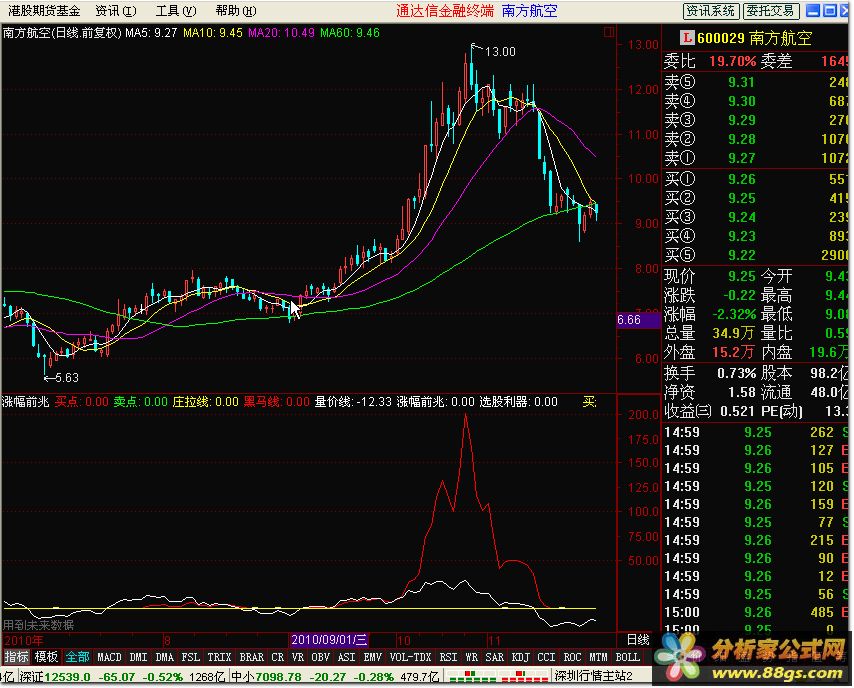Viewport: 854px width, 688px height.
Task: Click the small red box icon at chart top-right
Action: coord(609,32)
